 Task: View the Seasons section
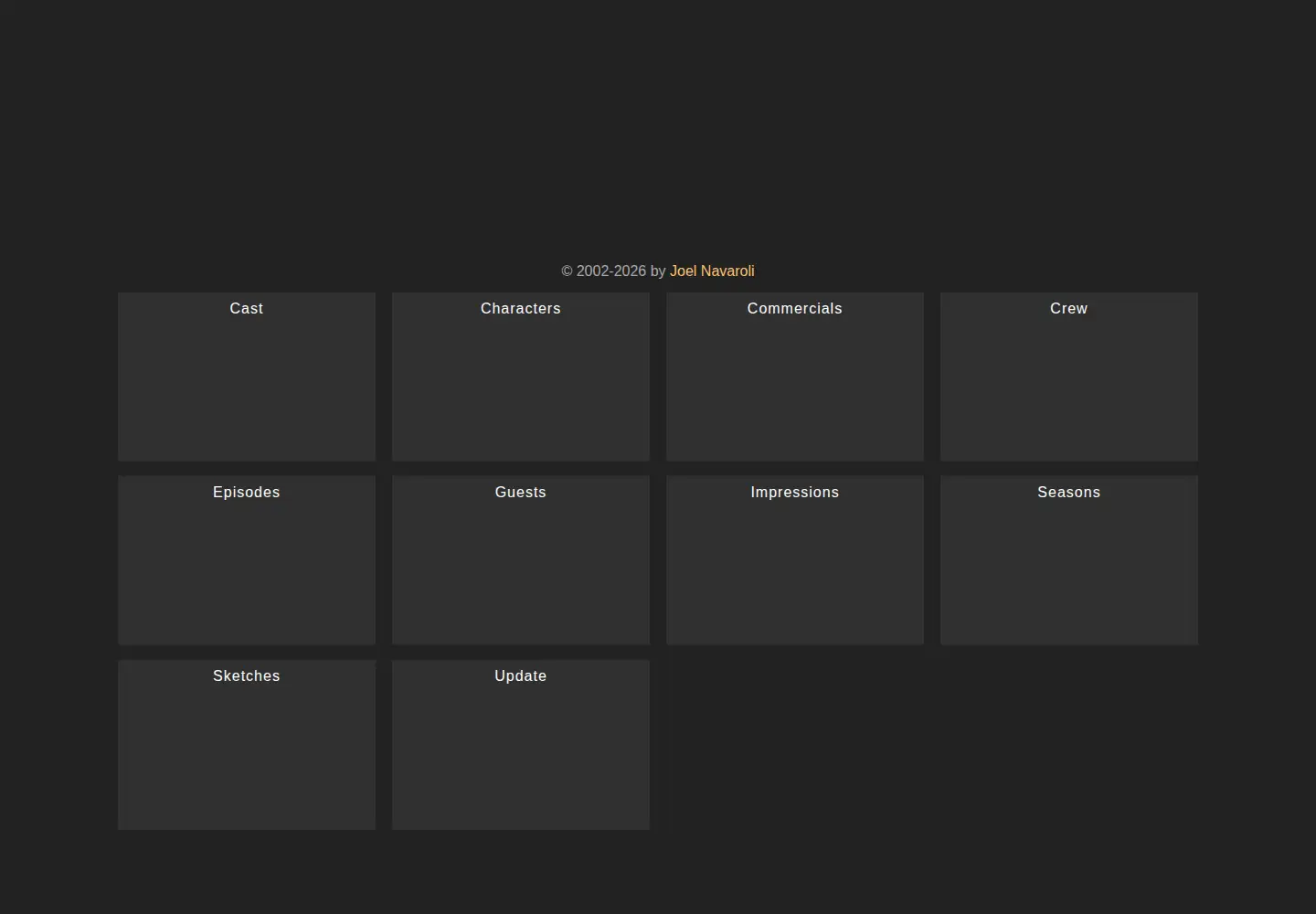(1069, 560)
